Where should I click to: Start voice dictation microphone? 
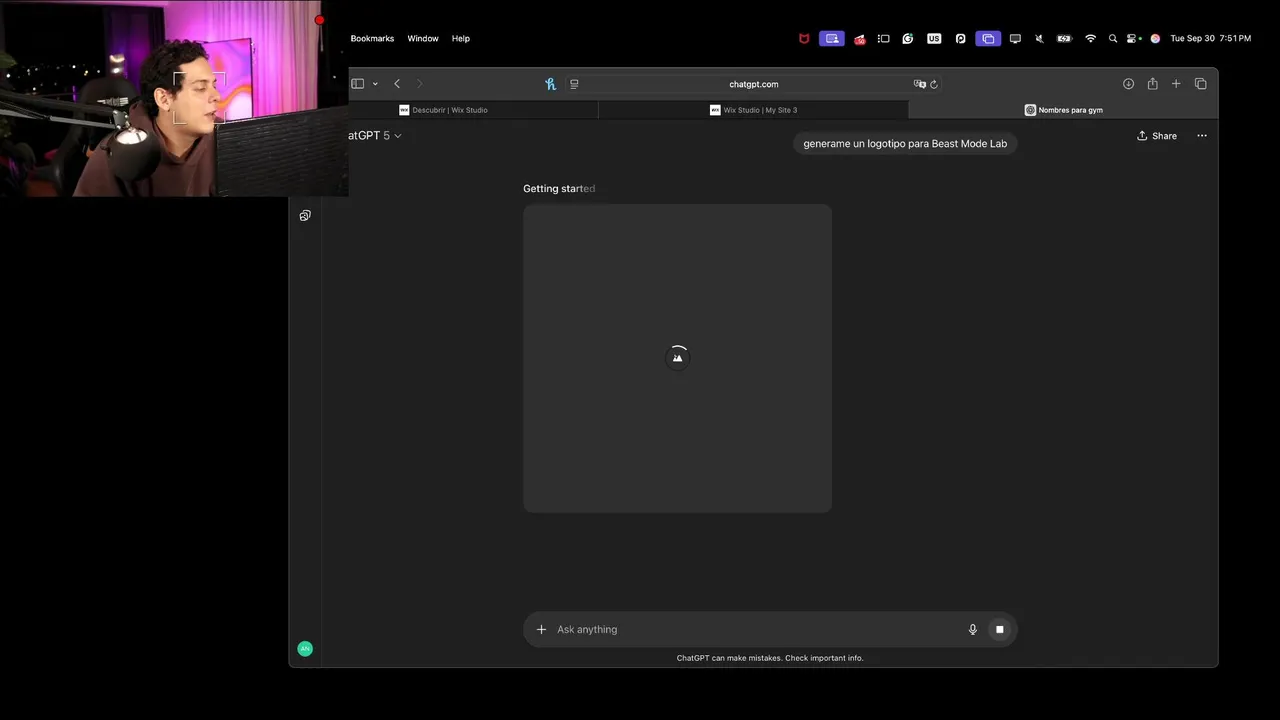[x=972, y=629]
